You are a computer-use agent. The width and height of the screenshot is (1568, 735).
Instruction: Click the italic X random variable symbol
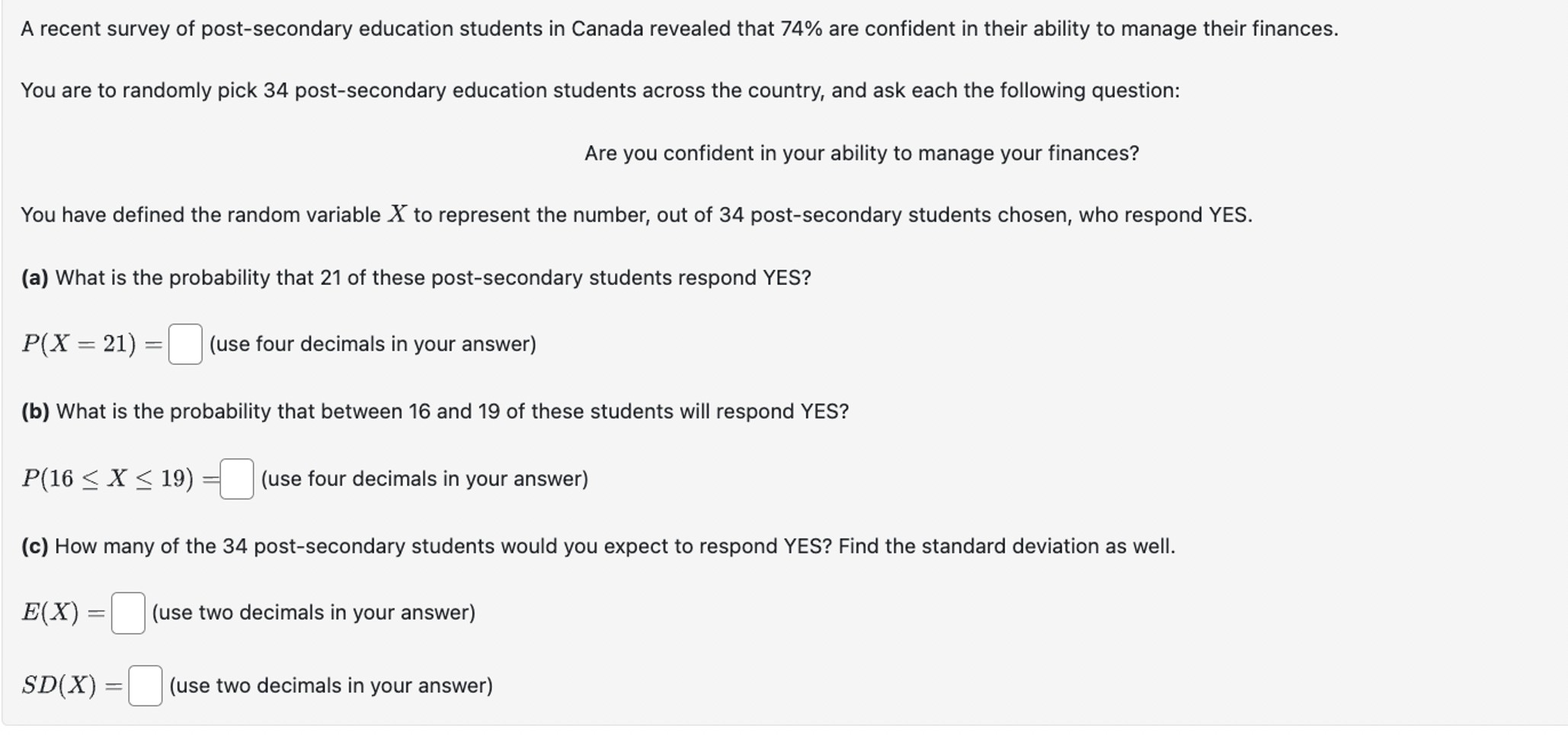click(x=397, y=215)
